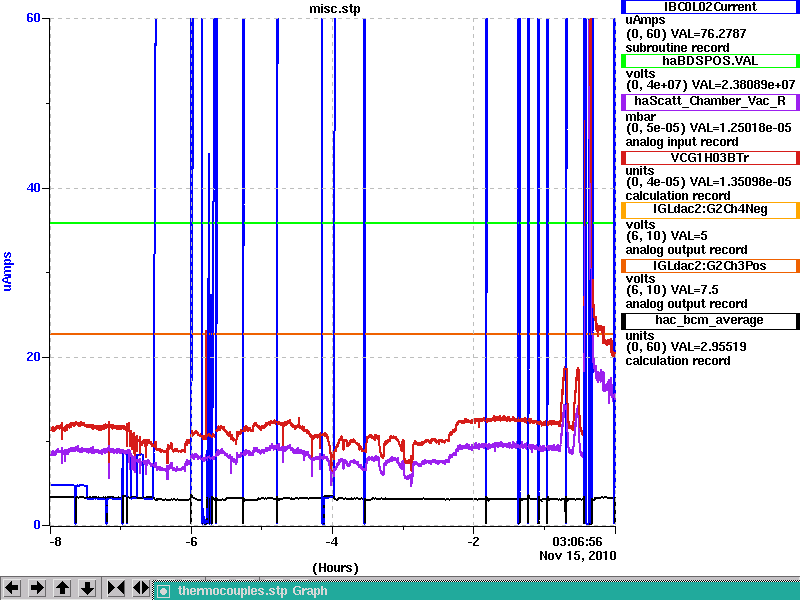Click the 03:06:56 timestamp
Image resolution: width=800 pixels, height=600 pixels.
(x=577, y=541)
